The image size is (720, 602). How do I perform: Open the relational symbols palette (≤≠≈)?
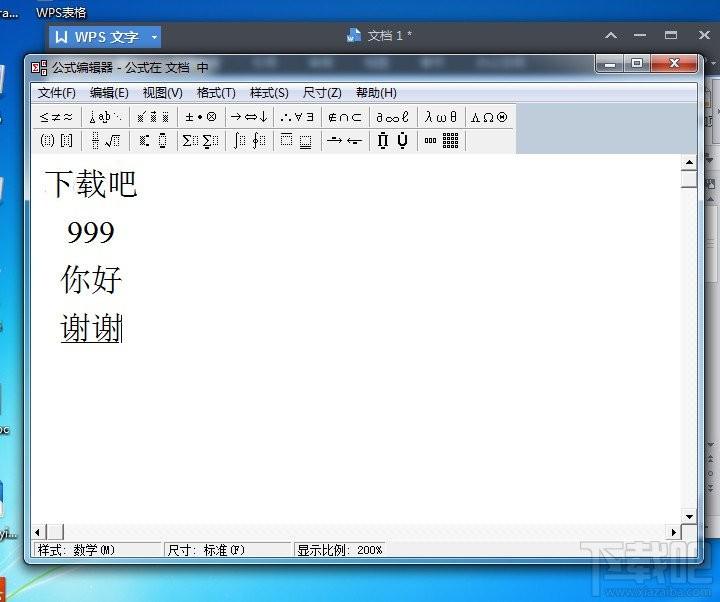coord(56,117)
